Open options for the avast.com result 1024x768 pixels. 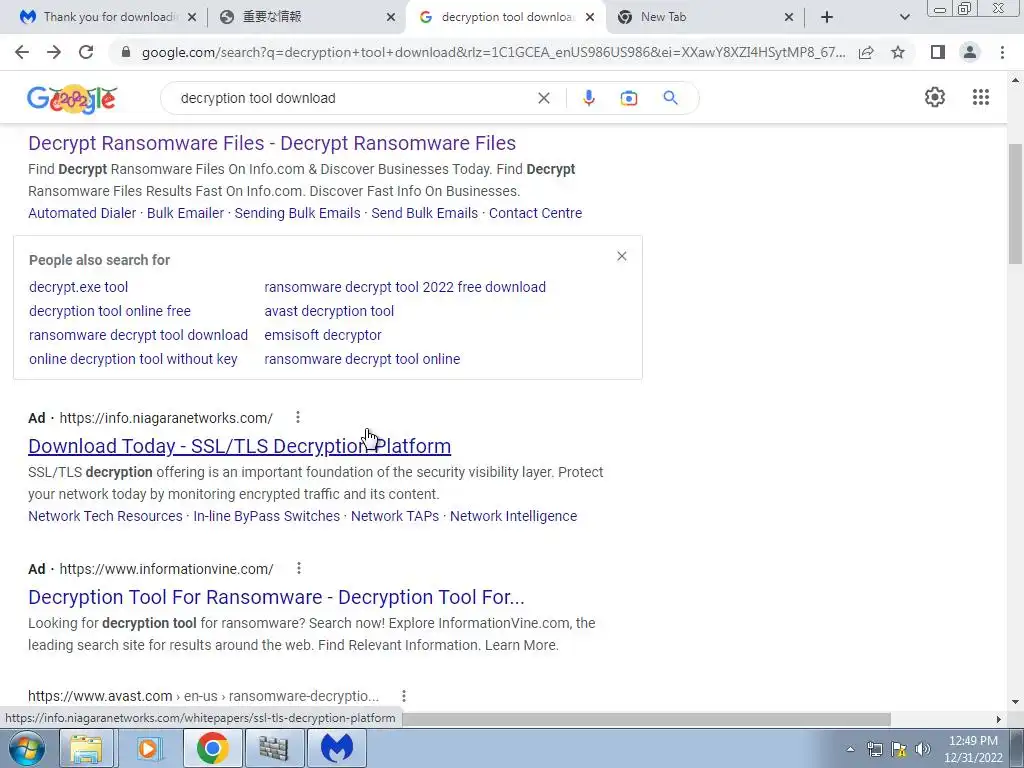[x=404, y=696]
